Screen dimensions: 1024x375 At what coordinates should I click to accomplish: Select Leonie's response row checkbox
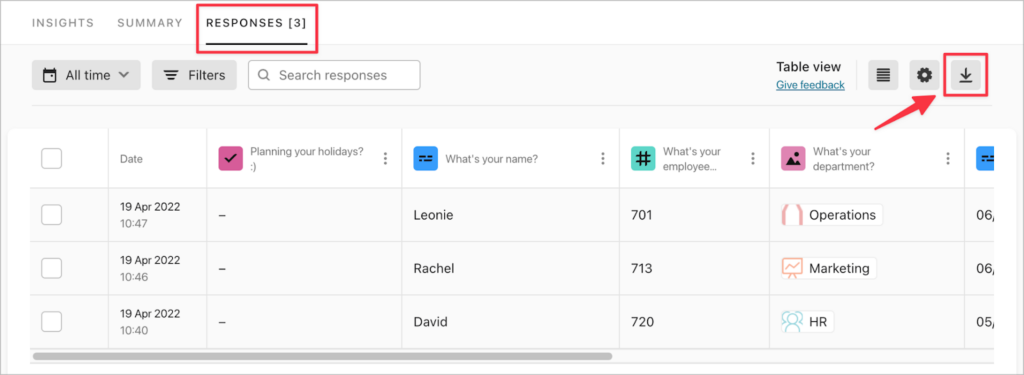point(52,214)
